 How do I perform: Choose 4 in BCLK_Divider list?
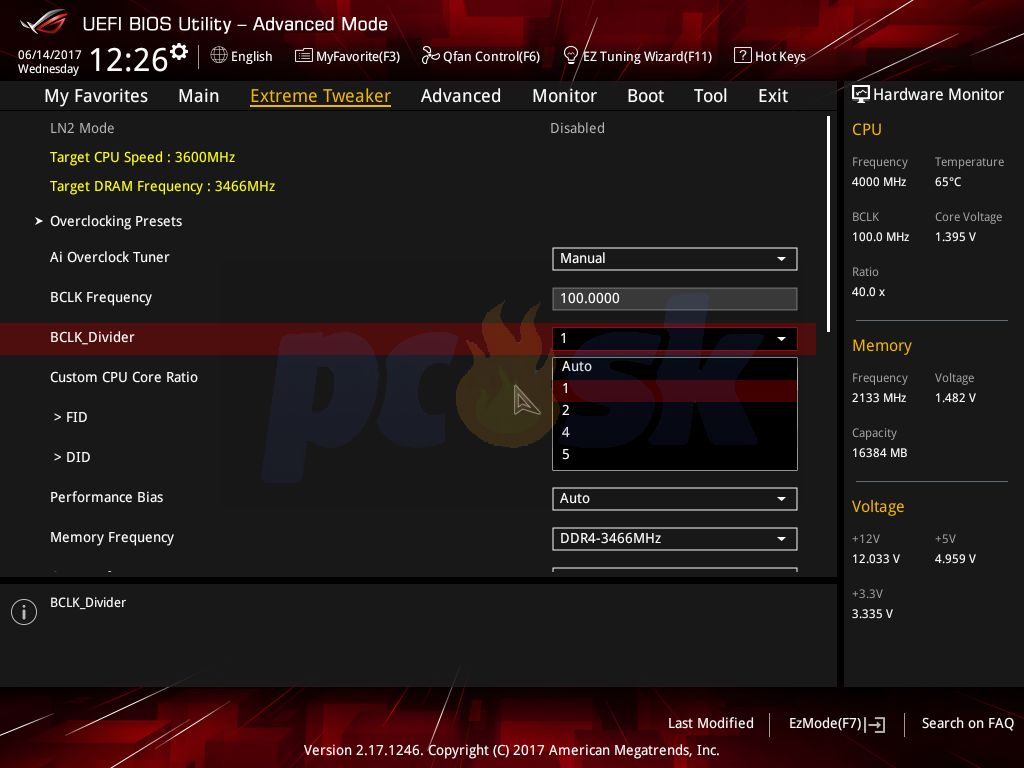coord(675,432)
